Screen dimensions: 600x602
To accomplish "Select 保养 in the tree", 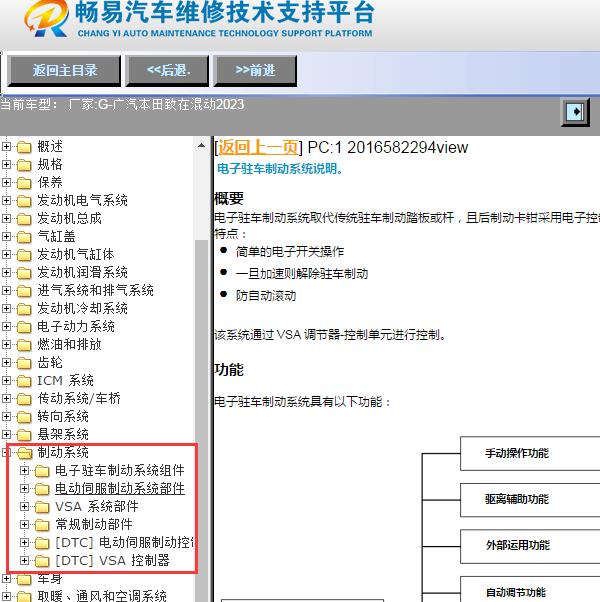I will [x=50, y=182].
